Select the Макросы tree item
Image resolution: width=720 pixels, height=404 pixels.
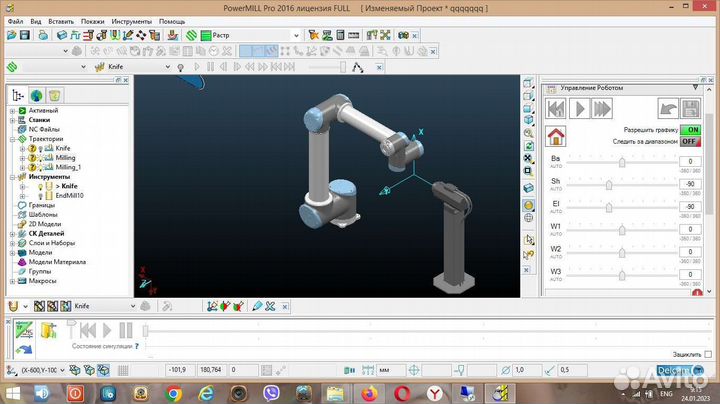pyautogui.click(x=42, y=281)
